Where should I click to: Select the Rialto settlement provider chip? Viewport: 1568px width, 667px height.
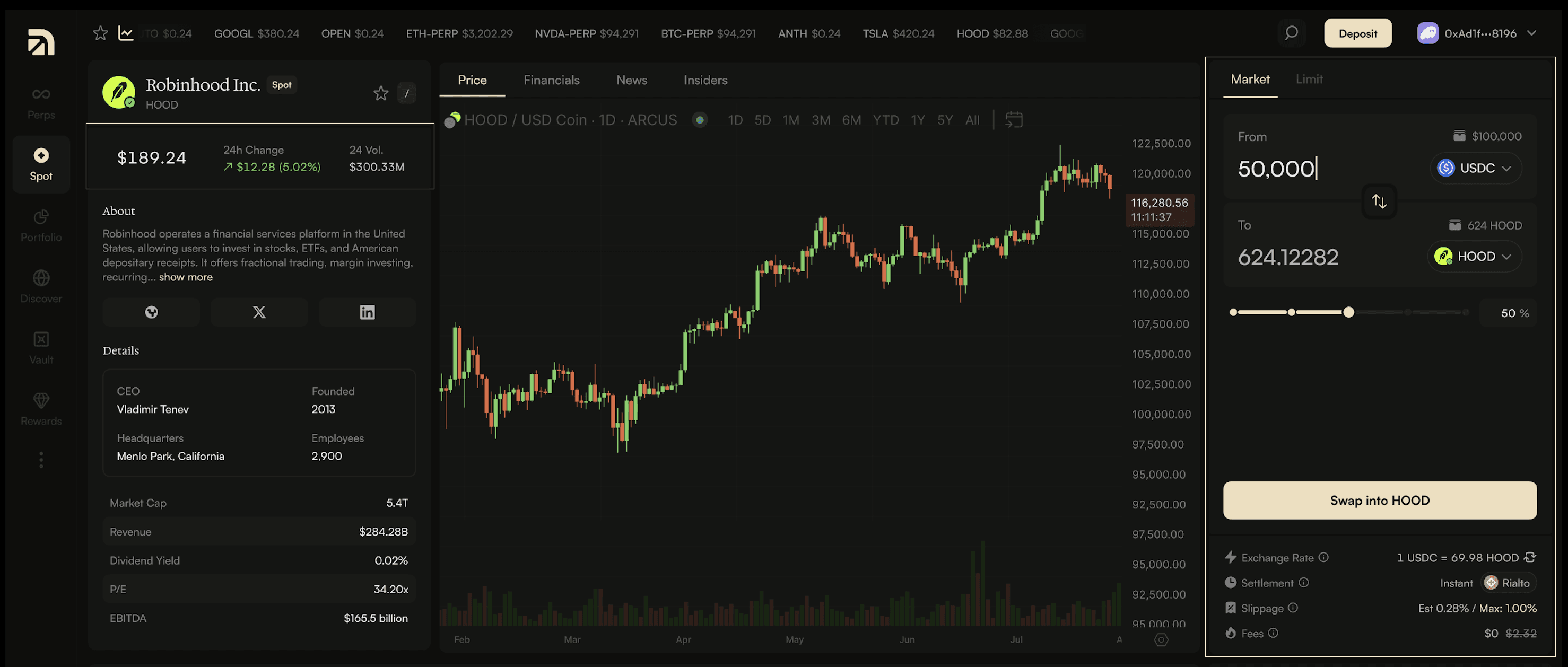coord(1509,583)
